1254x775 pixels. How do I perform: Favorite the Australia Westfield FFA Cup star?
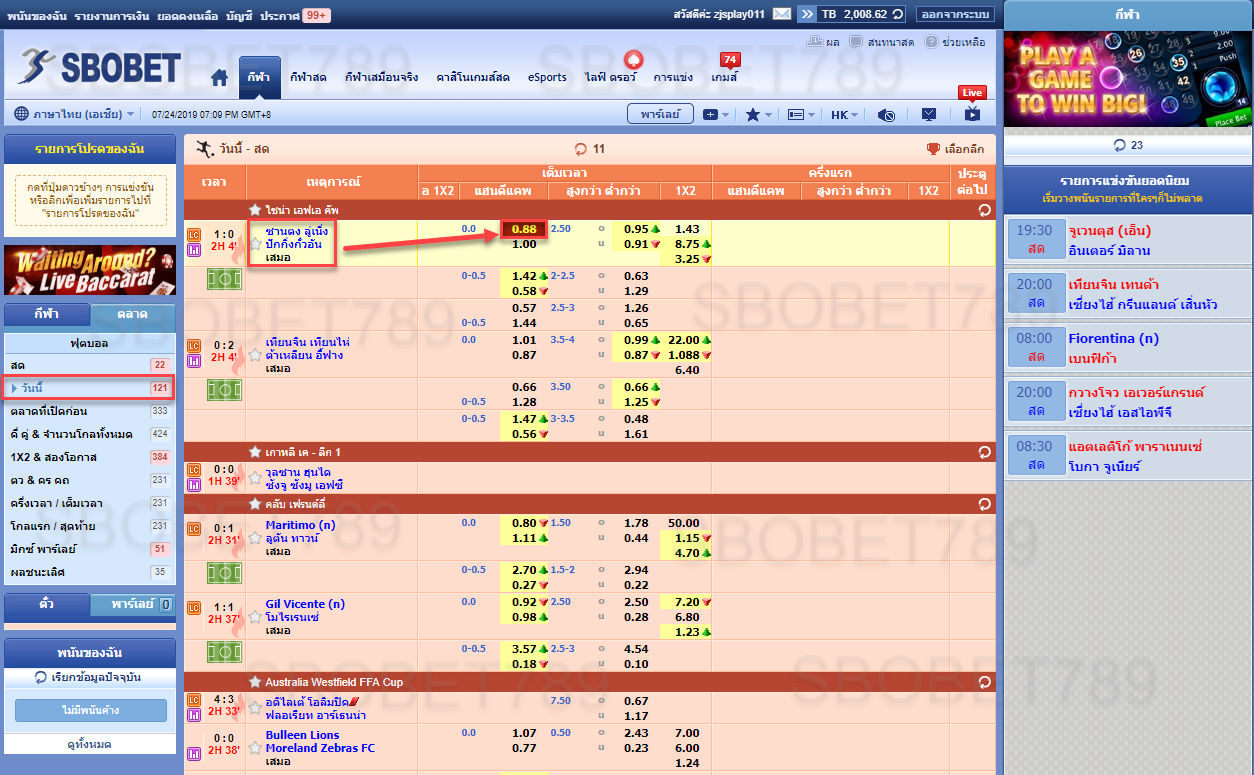coord(256,682)
